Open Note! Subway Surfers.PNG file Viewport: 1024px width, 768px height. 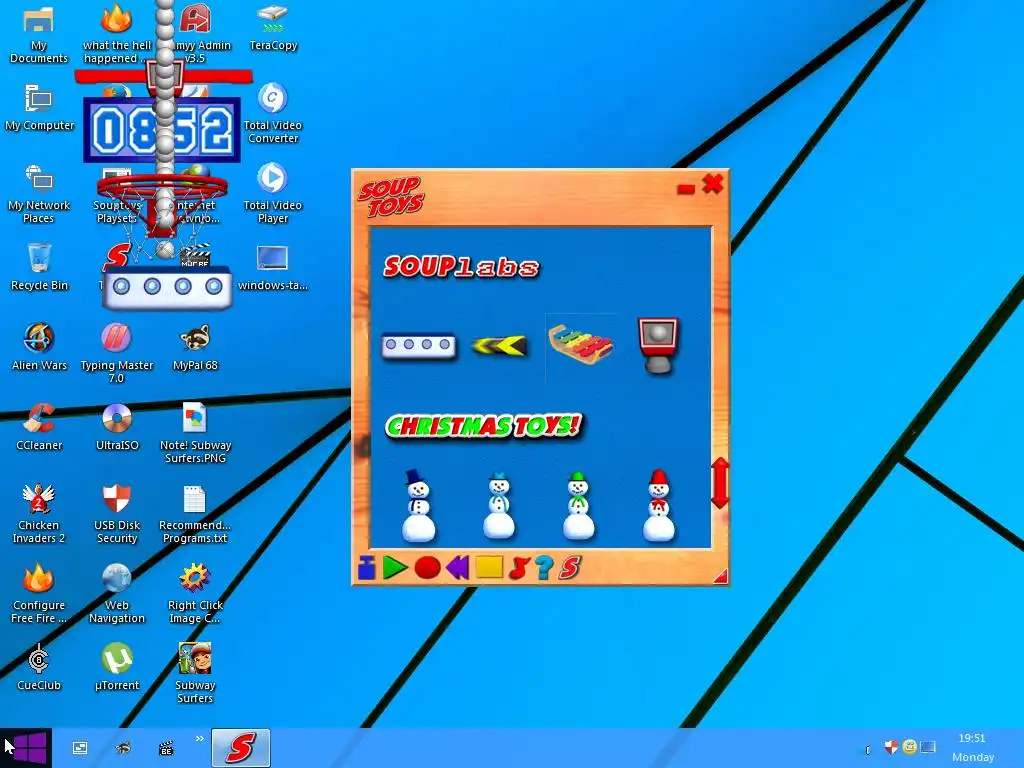pyautogui.click(x=195, y=433)
